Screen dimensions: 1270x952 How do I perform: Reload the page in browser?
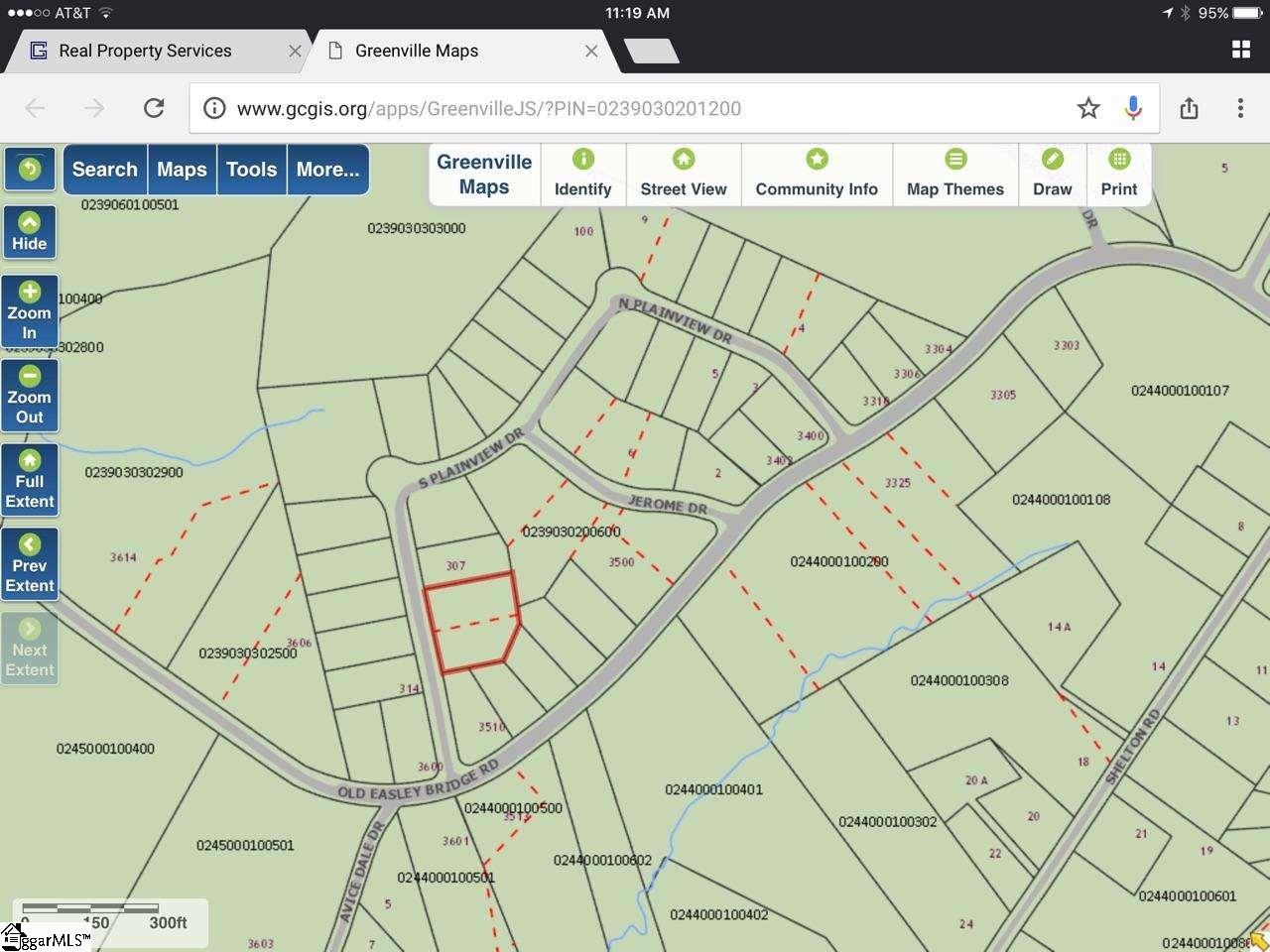tap(154, 108)
